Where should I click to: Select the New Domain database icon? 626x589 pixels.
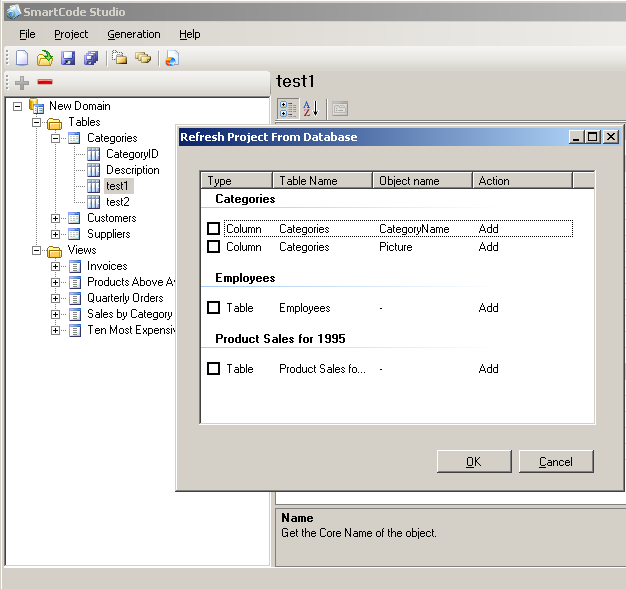[x=36, y=106]
